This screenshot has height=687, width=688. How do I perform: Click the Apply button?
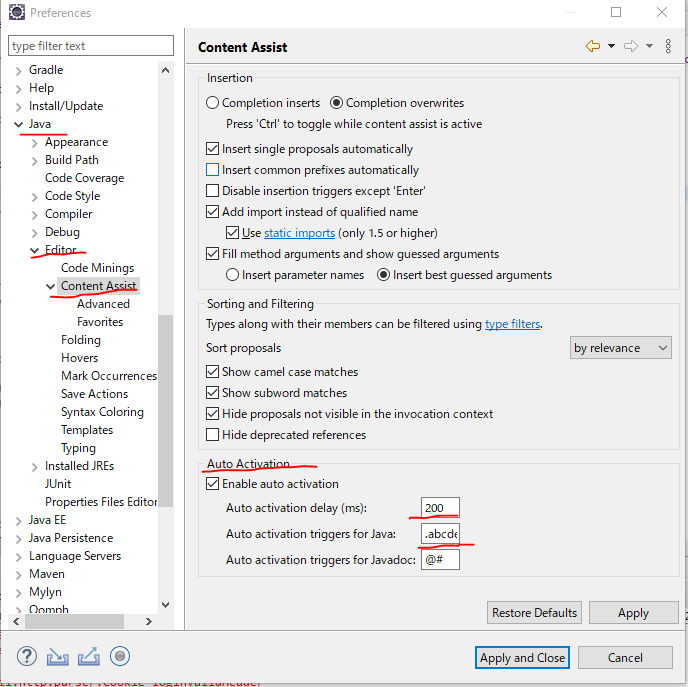tap(633, 612)
